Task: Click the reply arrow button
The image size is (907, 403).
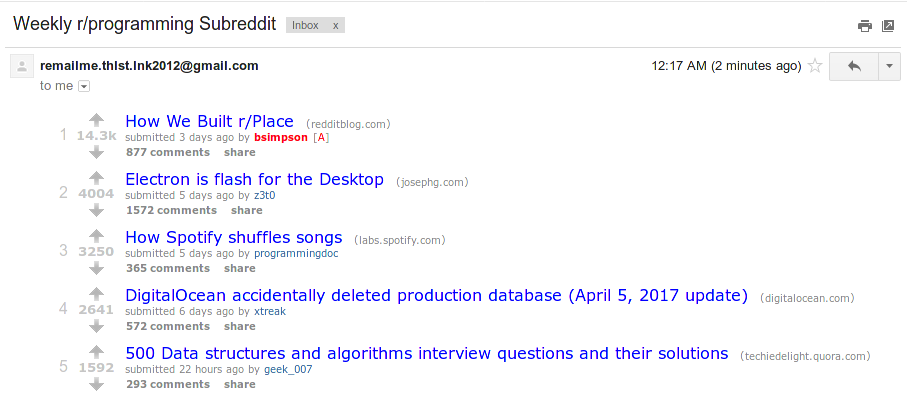Action: point(854,66)
